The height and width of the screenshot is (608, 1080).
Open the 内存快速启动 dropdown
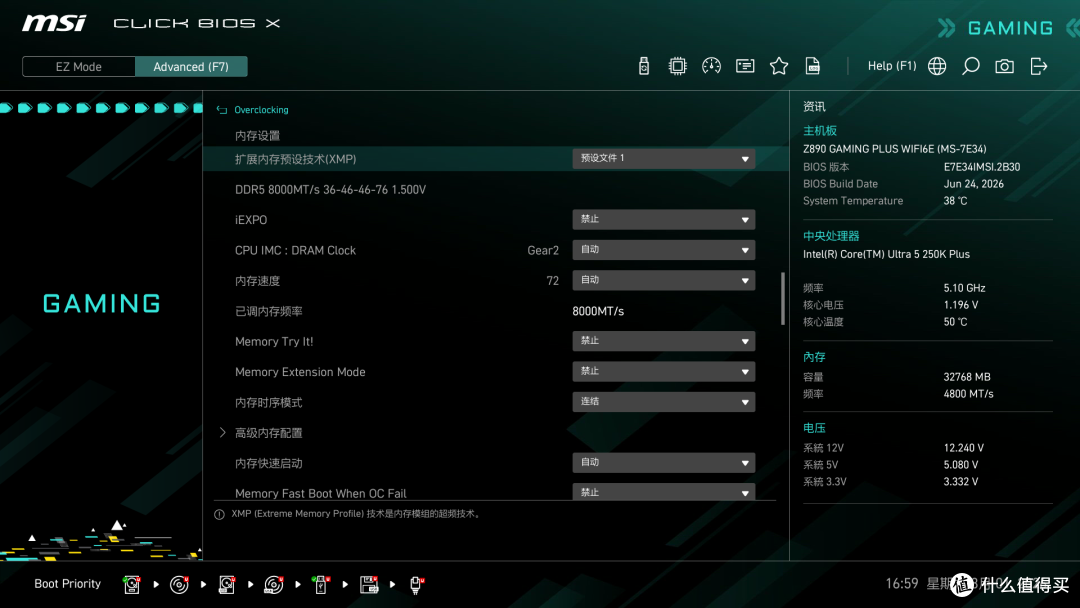tap(663, 463)
